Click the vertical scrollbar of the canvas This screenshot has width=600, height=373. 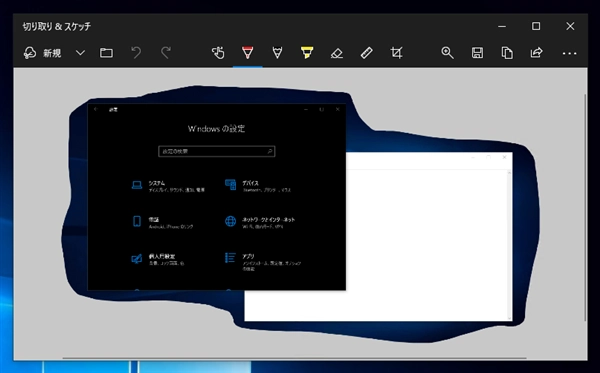[x=585, y=207]
